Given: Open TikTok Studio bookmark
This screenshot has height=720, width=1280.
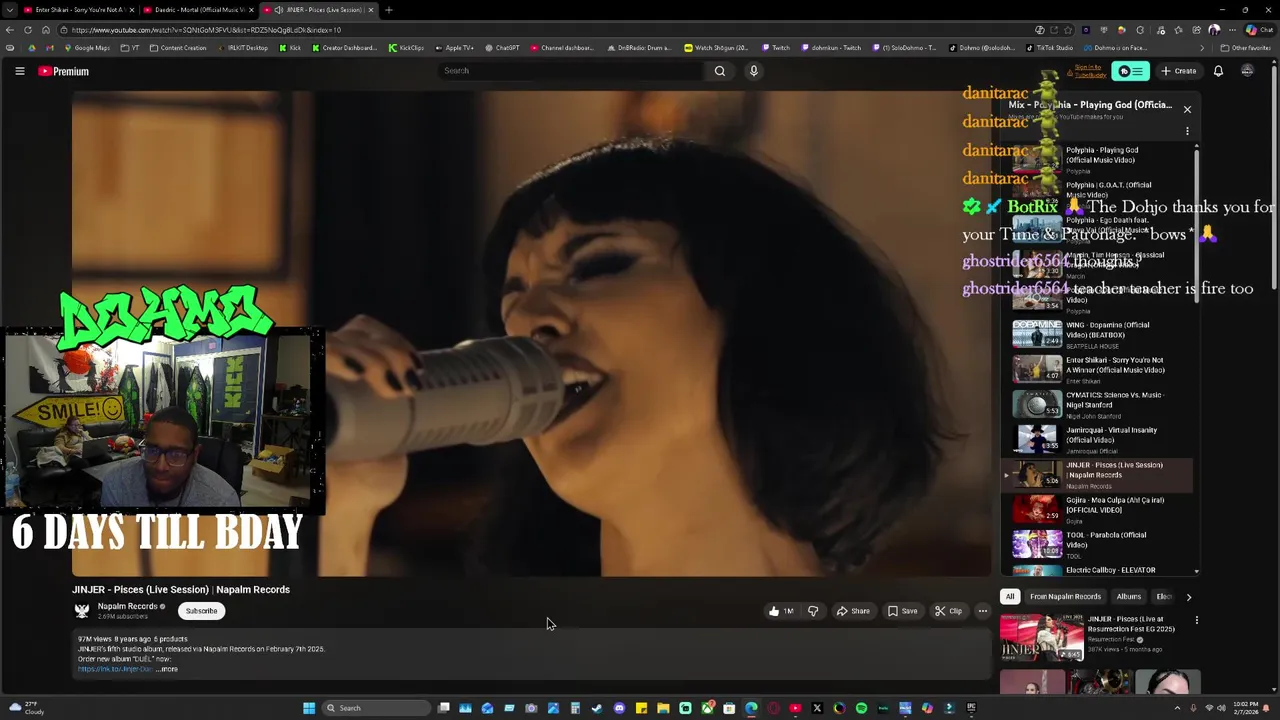Looking at the screenshot, I should pyautogui.click(x=1048, y=48).
